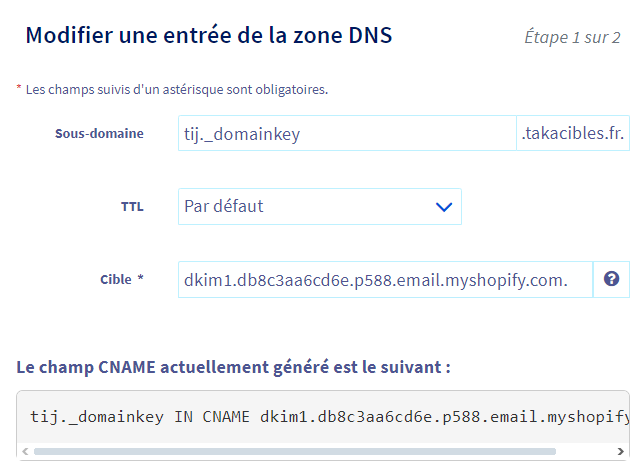This screenshot has height=476, width=644.
Task: Click the "TTL" field label
Action: pos(132,207)
